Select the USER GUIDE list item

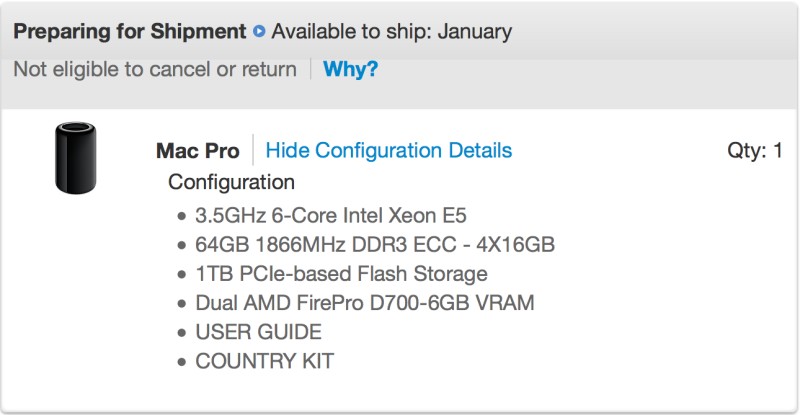pyautogui.click(x=258, y=332)
